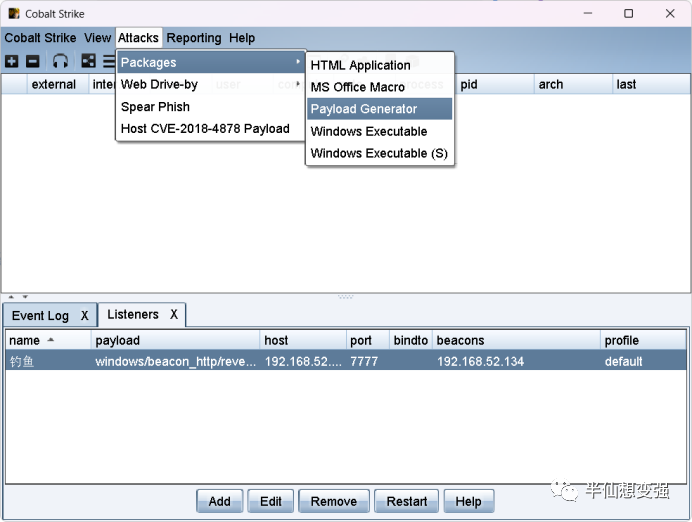
Task: Sort listeners by bindto column
Action: (410, 340)
